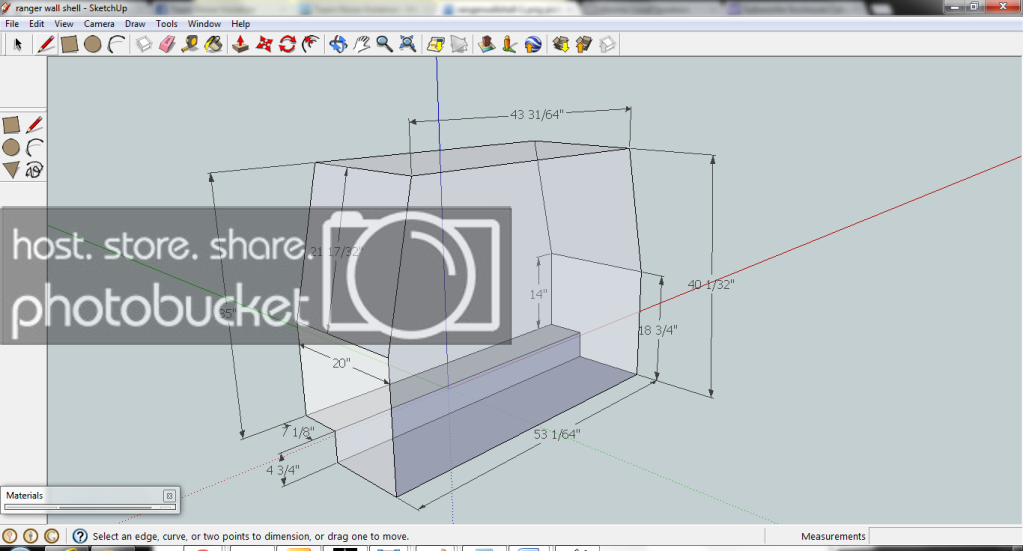Select Arc tool in left side palette
Screen dimensions: 1023x551
(35, 147)
